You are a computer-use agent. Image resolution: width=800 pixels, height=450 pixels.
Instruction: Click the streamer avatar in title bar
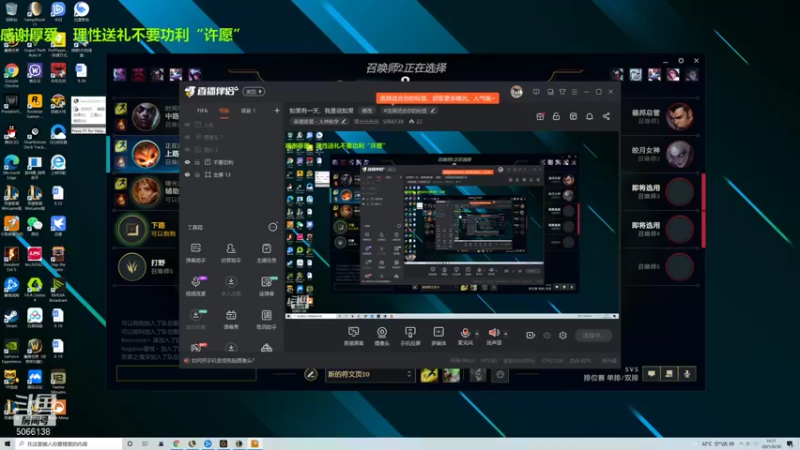pyautogui.click(x=516, y=92)
